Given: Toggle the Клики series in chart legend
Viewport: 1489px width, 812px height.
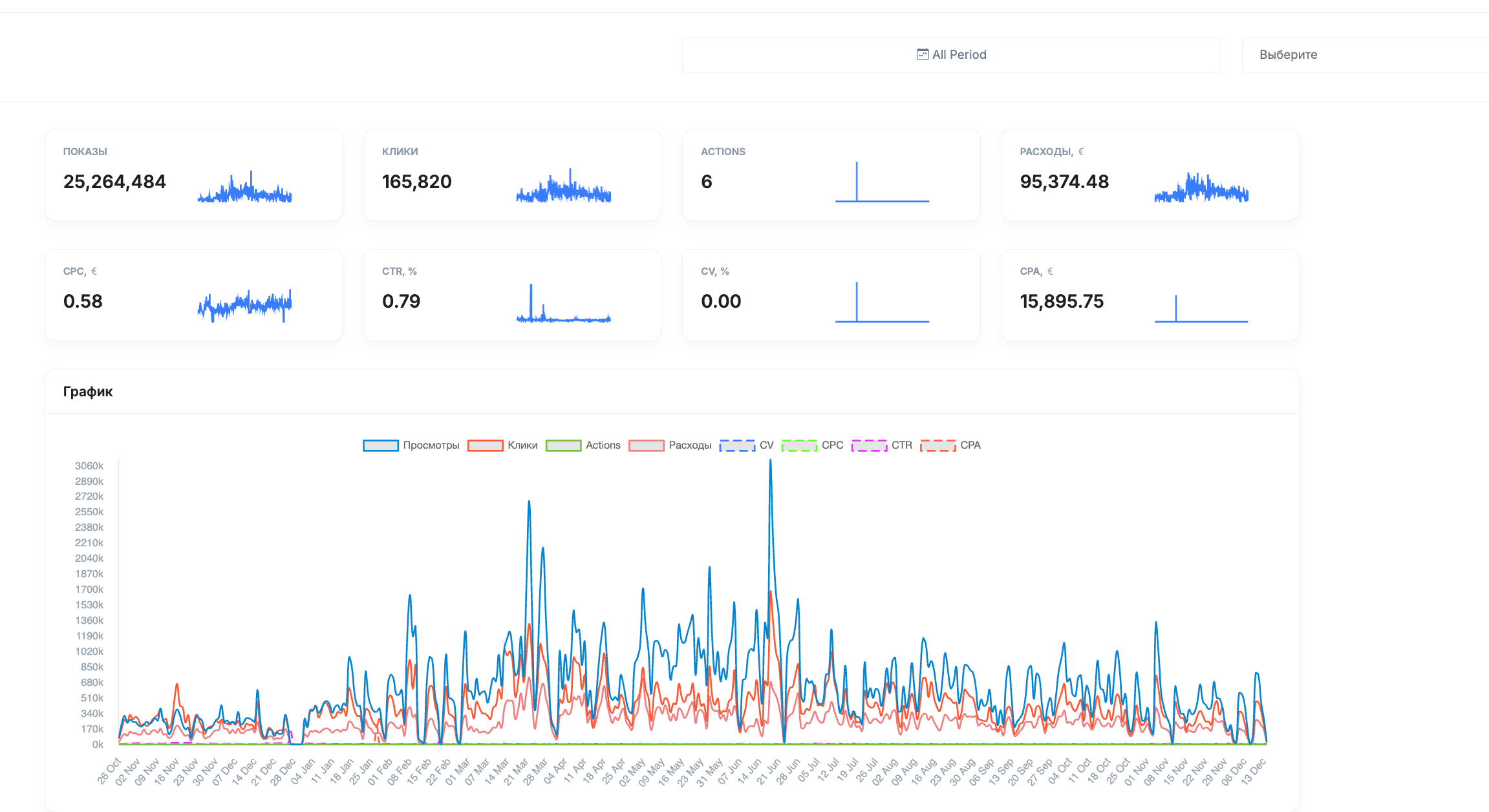Looking at the screenshot, I should click(x=502, y=445).
